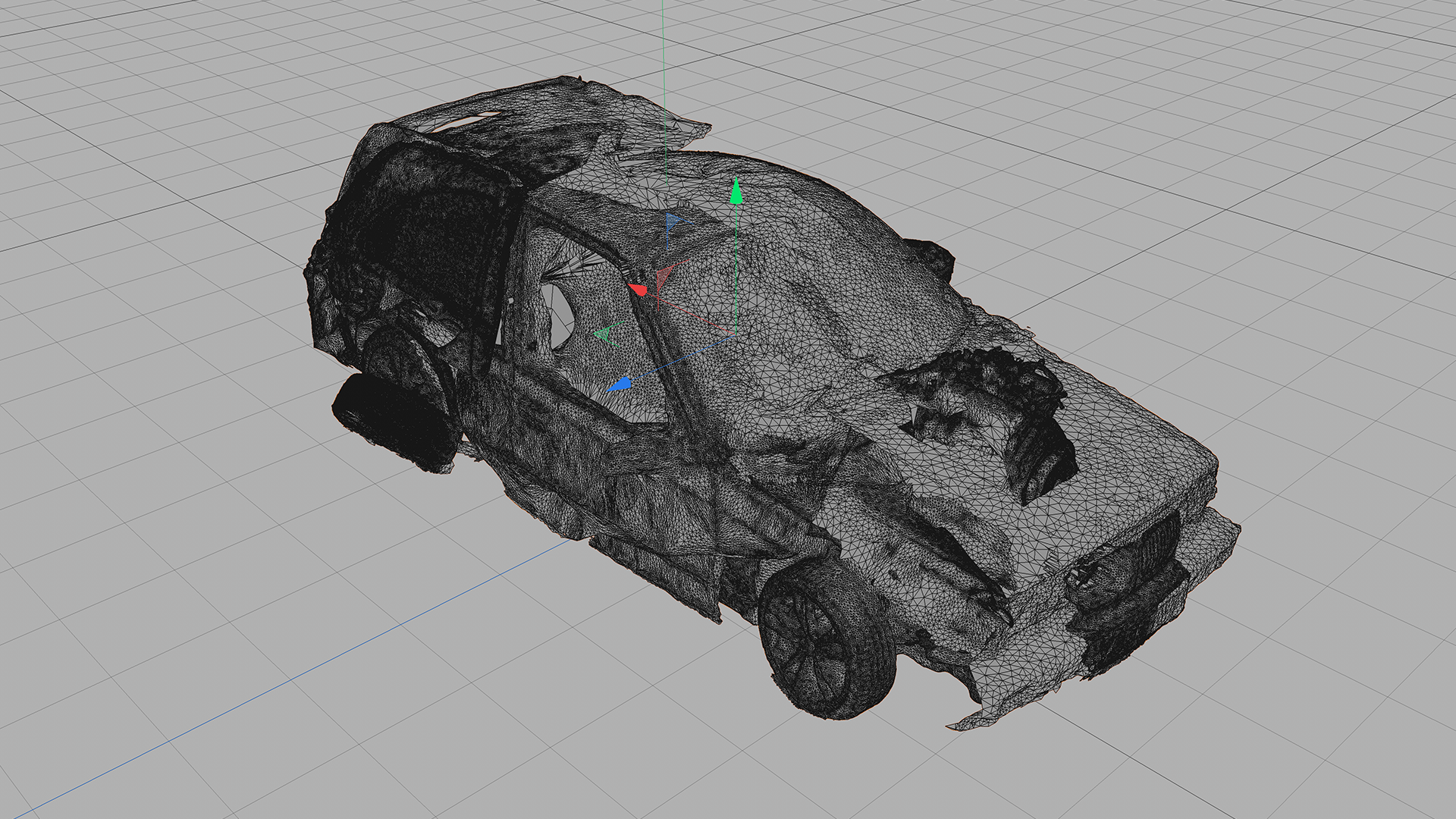The width and height of the screenshot is (1456, 819).
Task: Select the blue Z-axis arrow cone
Action: [619, 384]
